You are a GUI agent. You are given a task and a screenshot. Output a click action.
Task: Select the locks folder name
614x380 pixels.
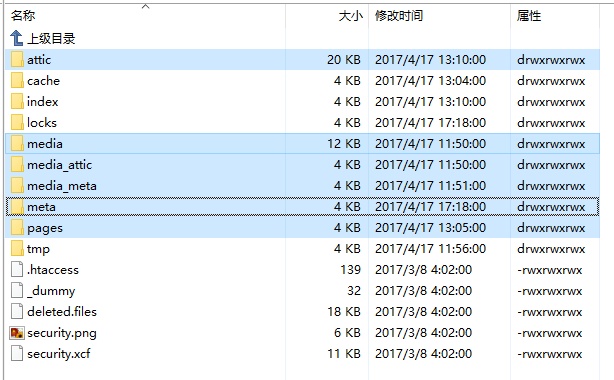(x=42, y=123)
